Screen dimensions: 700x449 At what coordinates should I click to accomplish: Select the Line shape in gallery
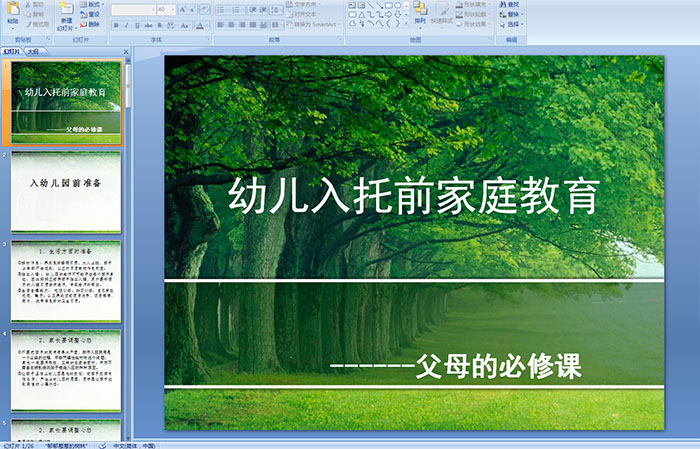pyautogui.click(x=371, y=5)
